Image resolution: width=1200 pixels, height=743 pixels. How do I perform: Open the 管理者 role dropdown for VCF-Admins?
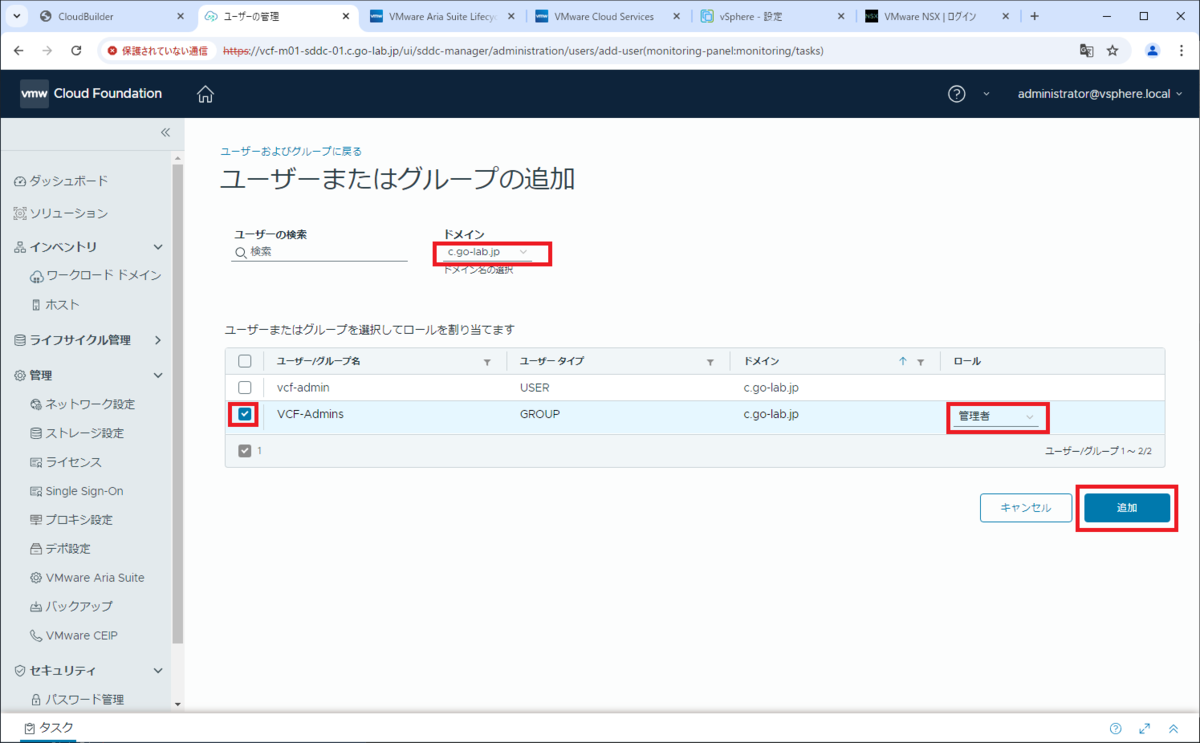coord(995,416)
